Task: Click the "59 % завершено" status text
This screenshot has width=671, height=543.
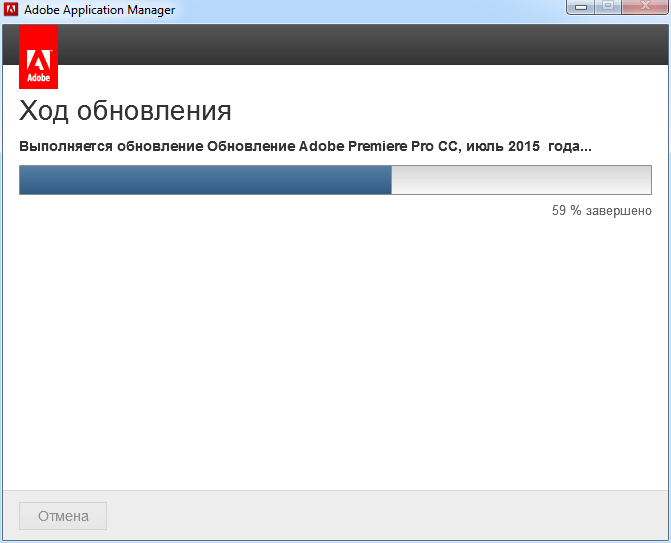Action: 602,211
